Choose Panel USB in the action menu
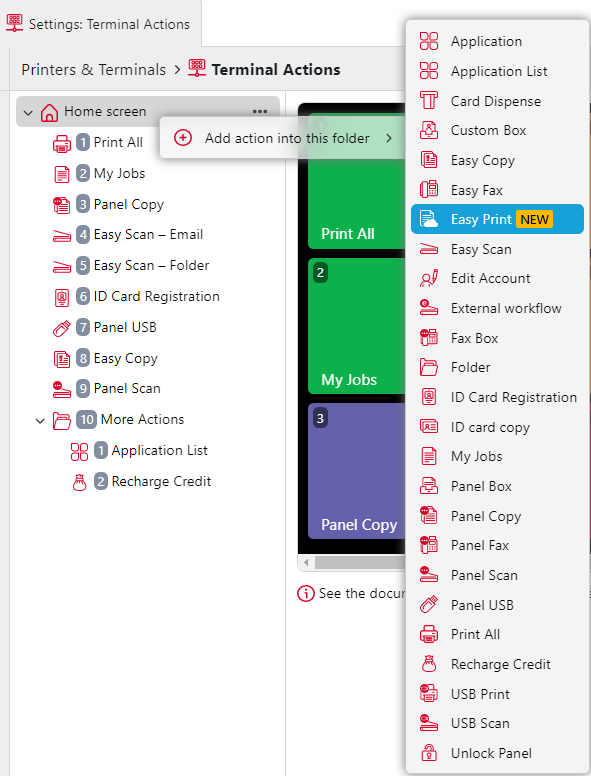This screenshot has height=776, width=591. point(497,605)
